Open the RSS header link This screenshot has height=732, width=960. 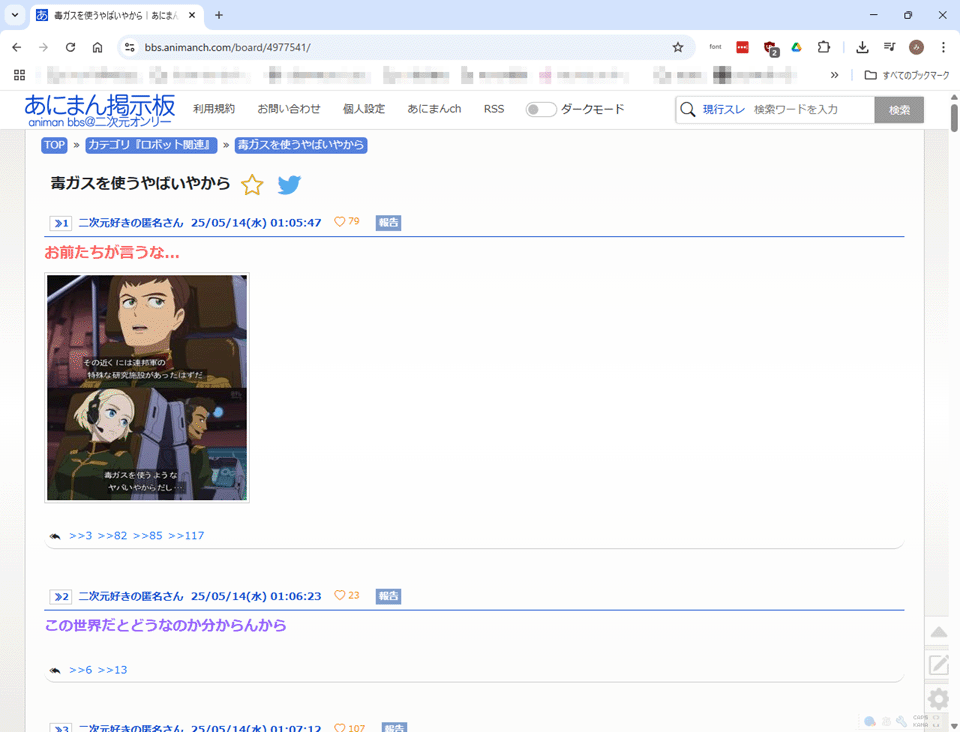tap(493, 109)
